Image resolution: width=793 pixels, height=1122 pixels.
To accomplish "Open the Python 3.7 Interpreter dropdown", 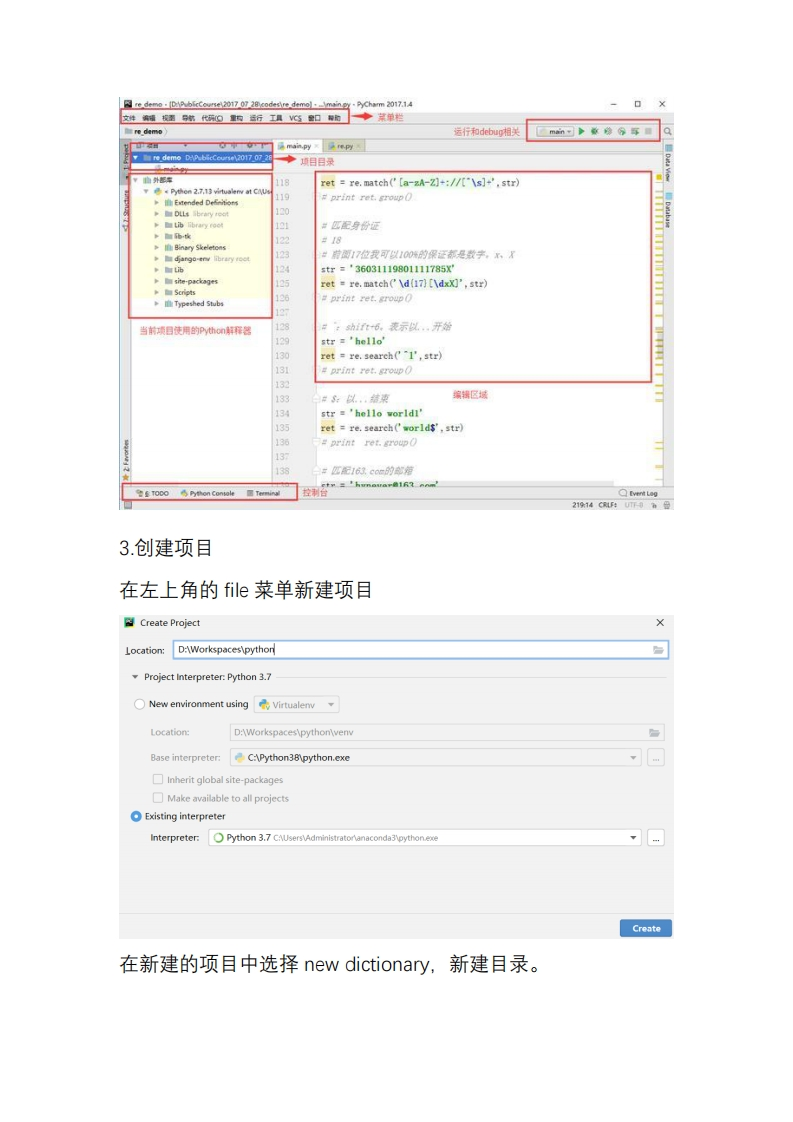I will tap(426, 838).
